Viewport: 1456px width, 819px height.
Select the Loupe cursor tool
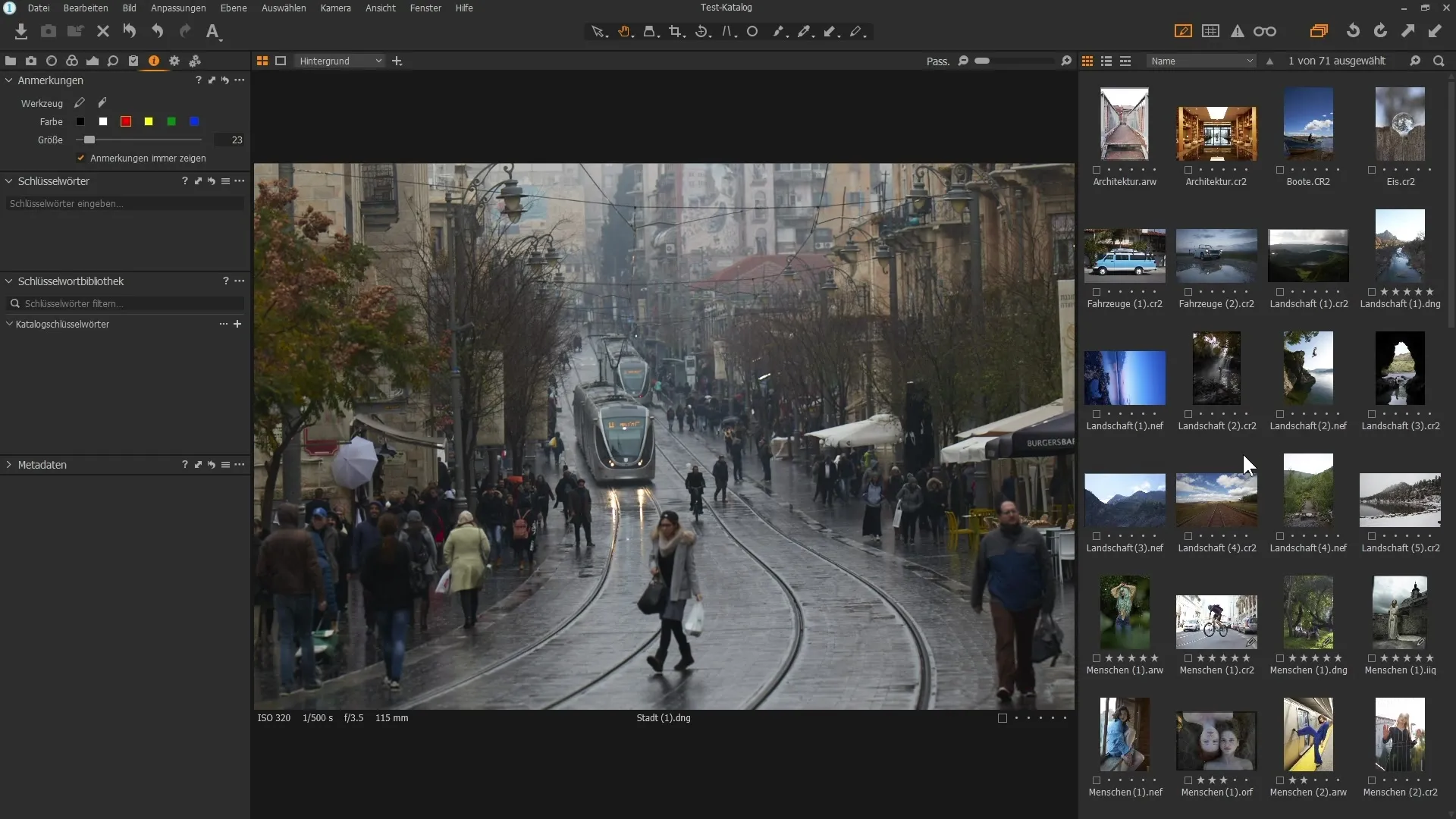click(x=651, y=32)
